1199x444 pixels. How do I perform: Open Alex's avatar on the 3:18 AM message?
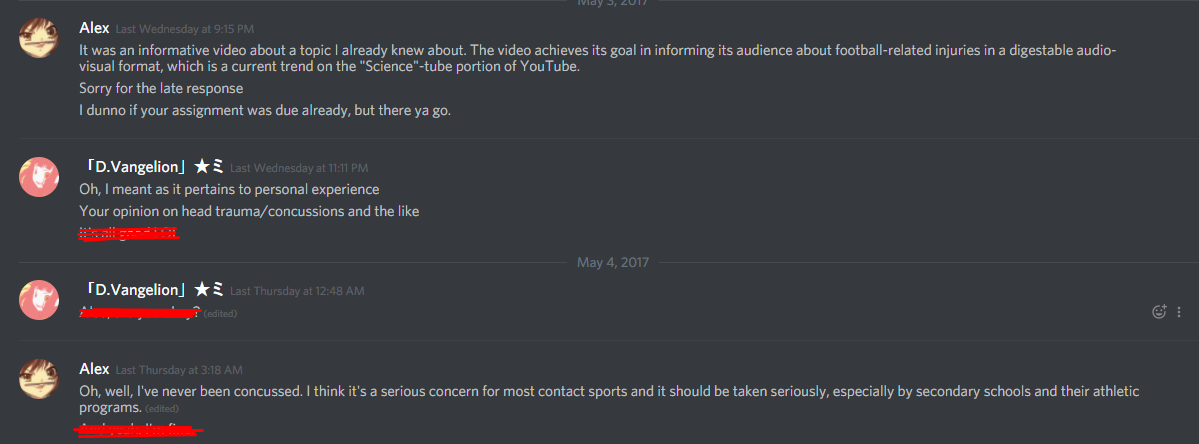(38, 379)
